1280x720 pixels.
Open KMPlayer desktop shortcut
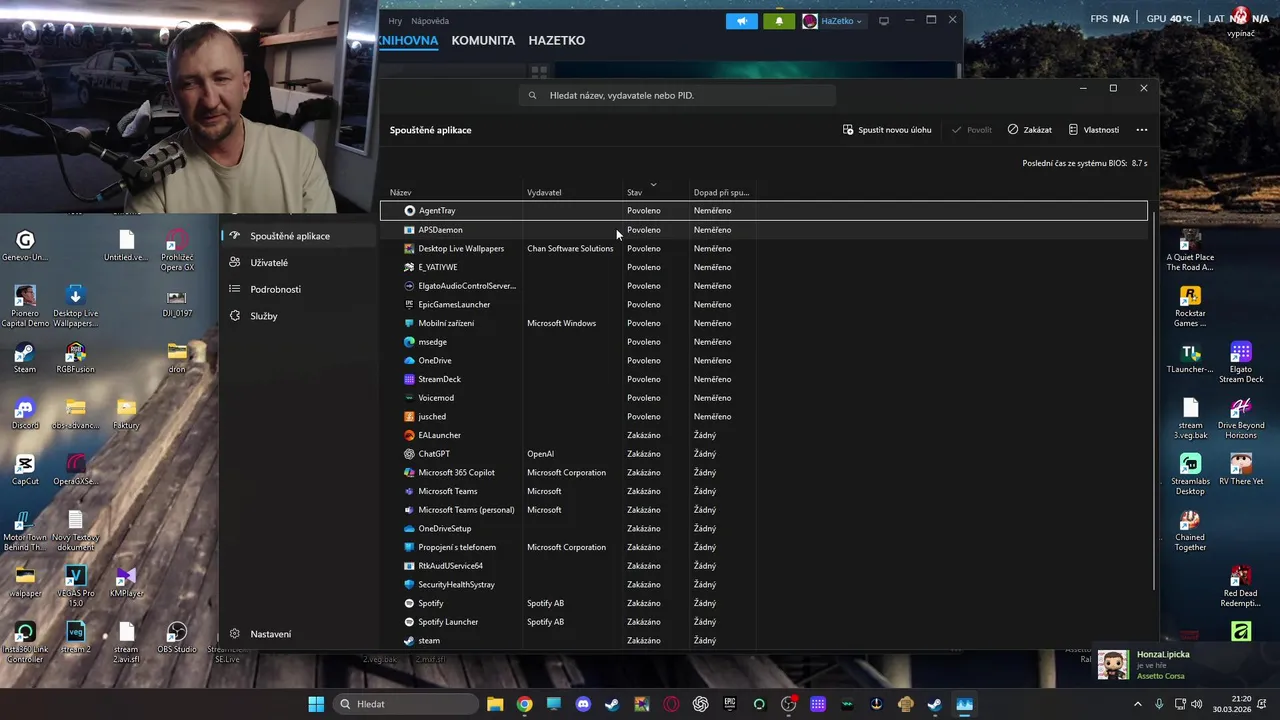[x=126, y=582]
